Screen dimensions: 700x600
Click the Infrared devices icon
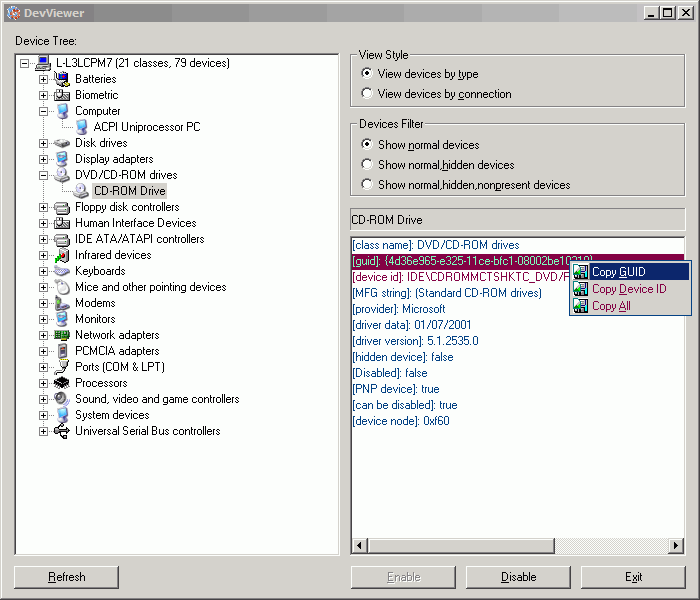pyautogui.click(x=62, y=255)
